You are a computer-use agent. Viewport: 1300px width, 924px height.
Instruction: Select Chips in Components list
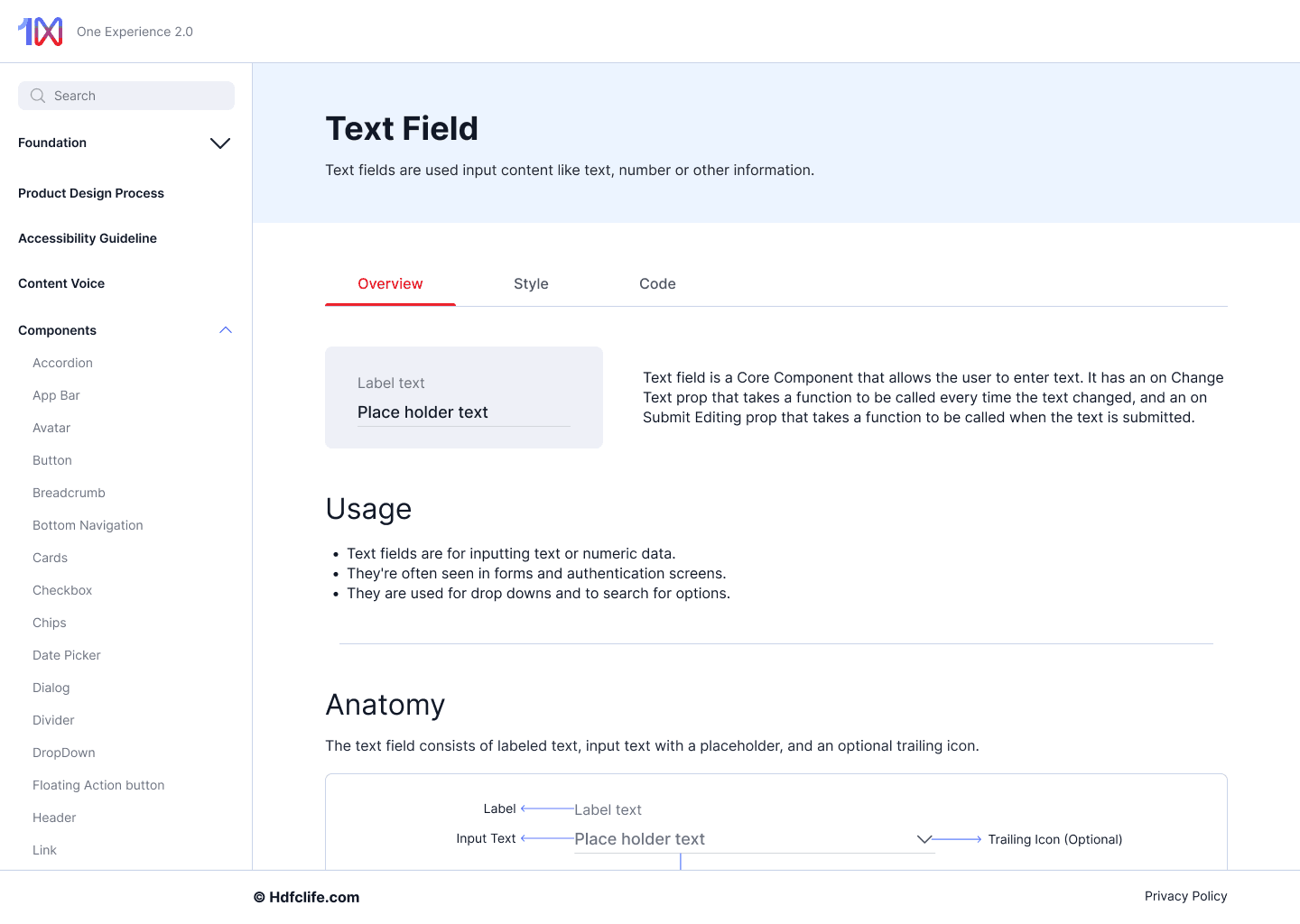coord(50,623)
